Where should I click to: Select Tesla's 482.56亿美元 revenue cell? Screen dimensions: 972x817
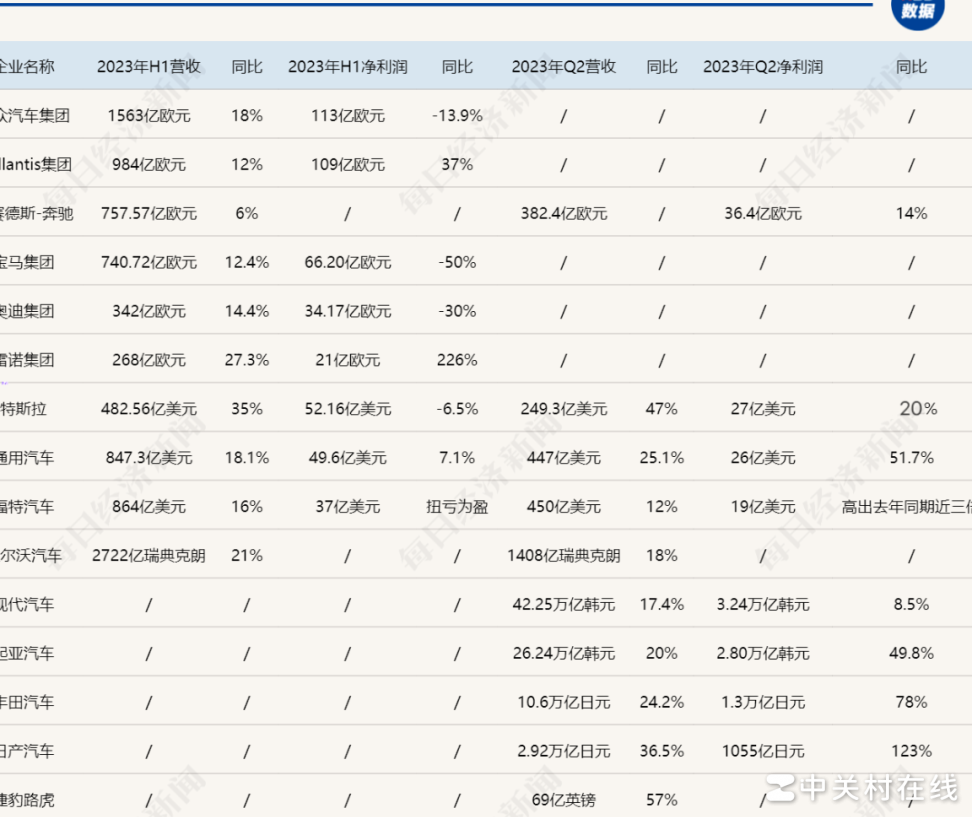pyautogui.click(x=148, y=409)
